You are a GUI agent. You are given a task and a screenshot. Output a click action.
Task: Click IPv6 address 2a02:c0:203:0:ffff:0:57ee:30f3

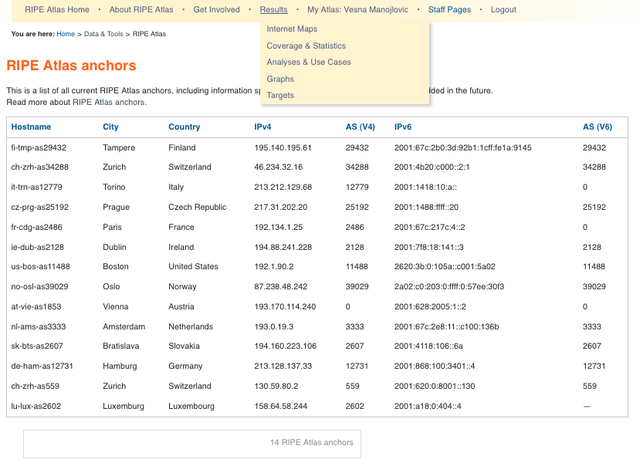click(449, 287)
